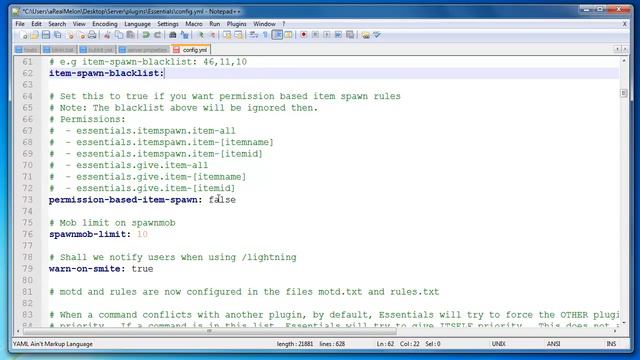Click the Paste toolbar icon
This screenshot has width=640, height=360.
(x=130, y=35)
